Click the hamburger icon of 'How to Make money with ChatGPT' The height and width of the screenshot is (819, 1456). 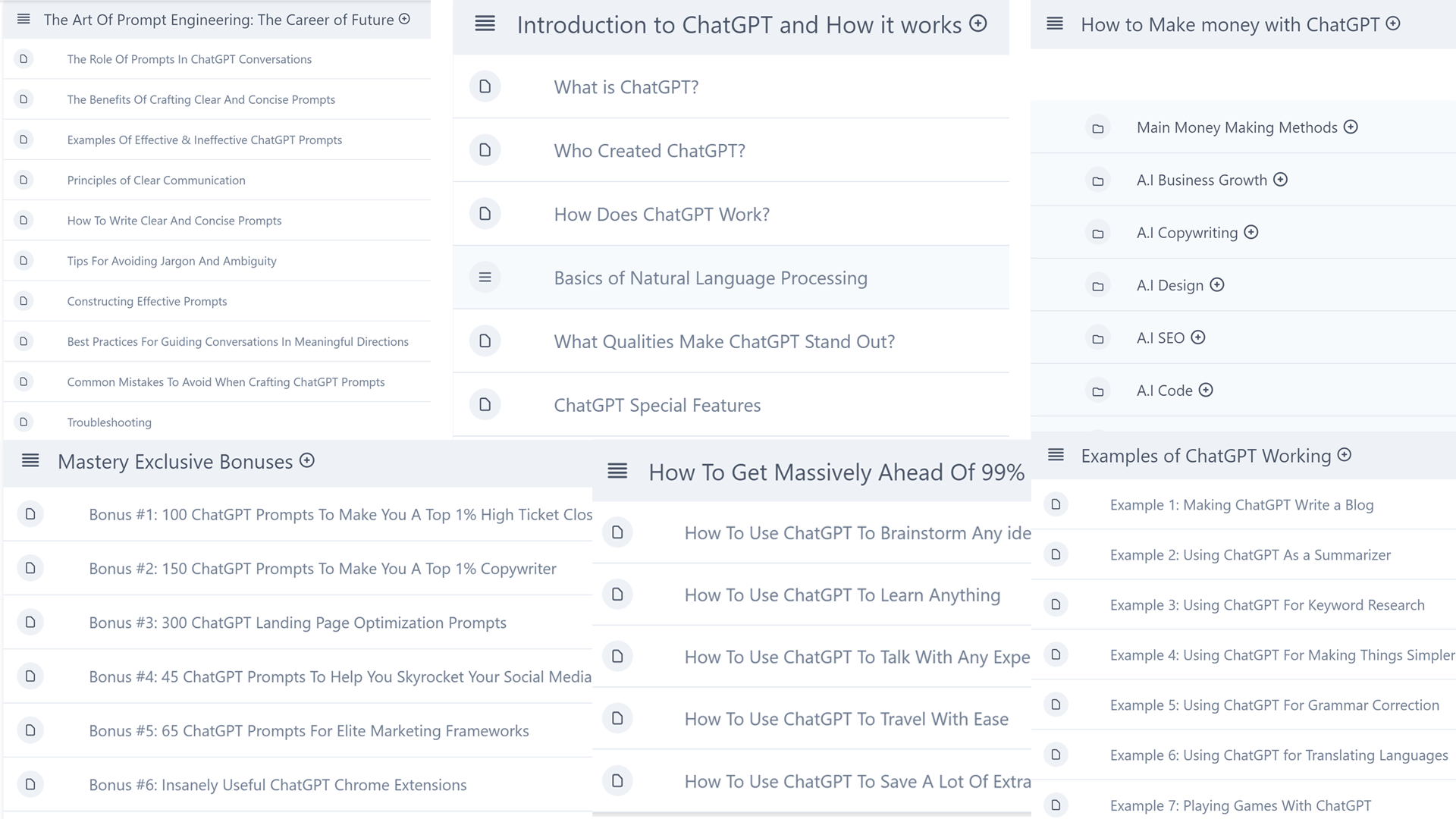(1055, 24)
